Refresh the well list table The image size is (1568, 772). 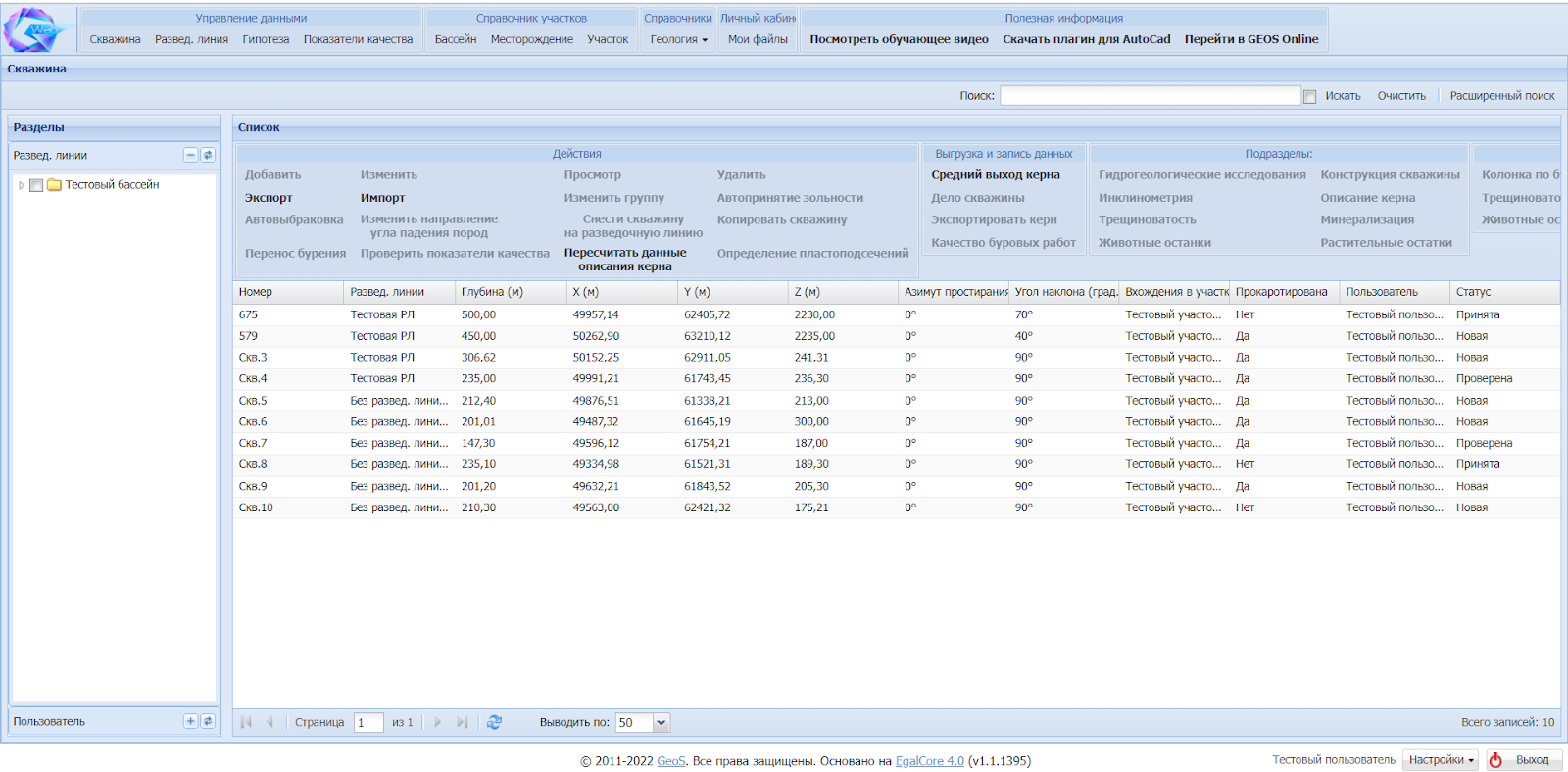coord(494,722)
